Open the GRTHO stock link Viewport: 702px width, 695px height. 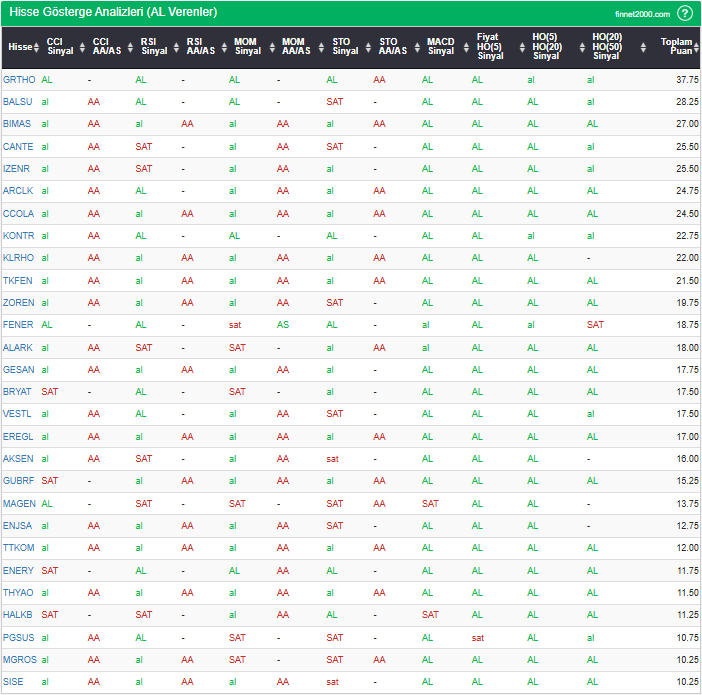pyautogui.click(x=18, y=79)
